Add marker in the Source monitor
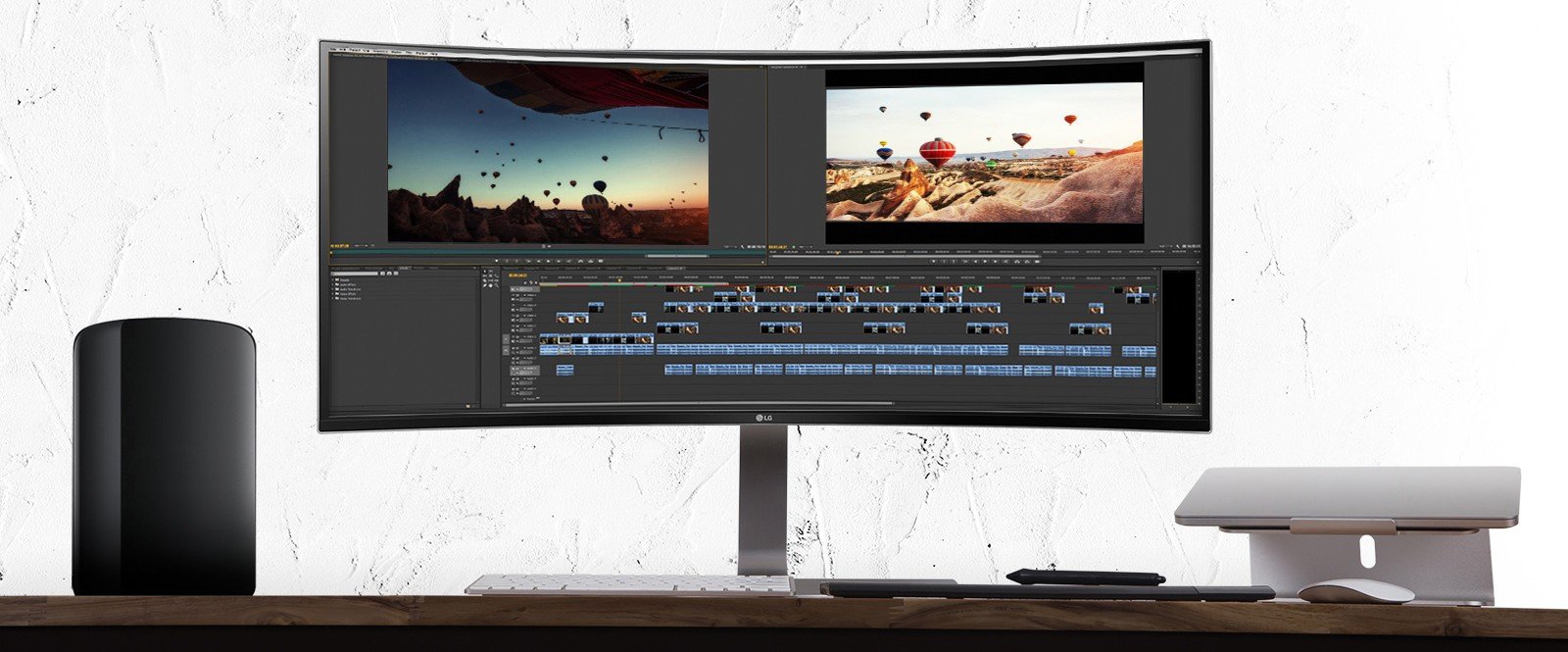The image size is (1568, 652). coord(497,261)
